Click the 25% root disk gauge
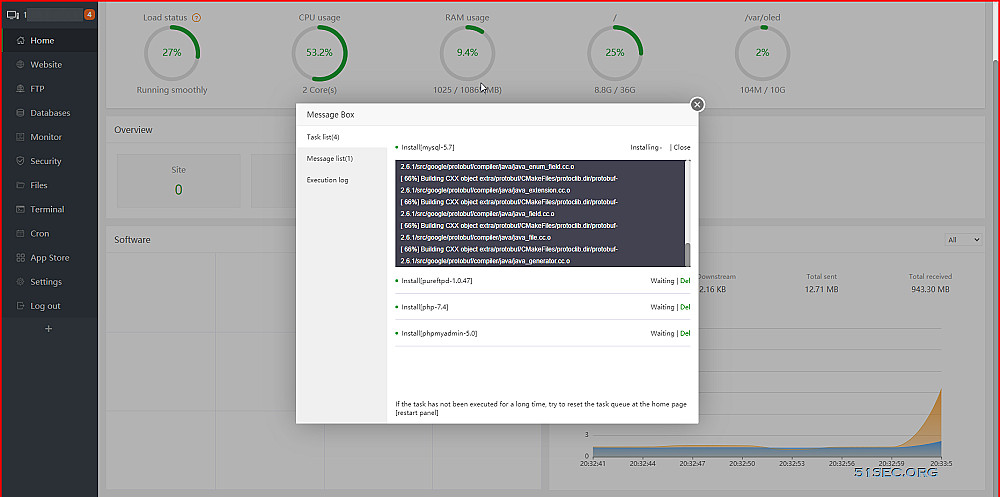 click(x=615, y=53)
